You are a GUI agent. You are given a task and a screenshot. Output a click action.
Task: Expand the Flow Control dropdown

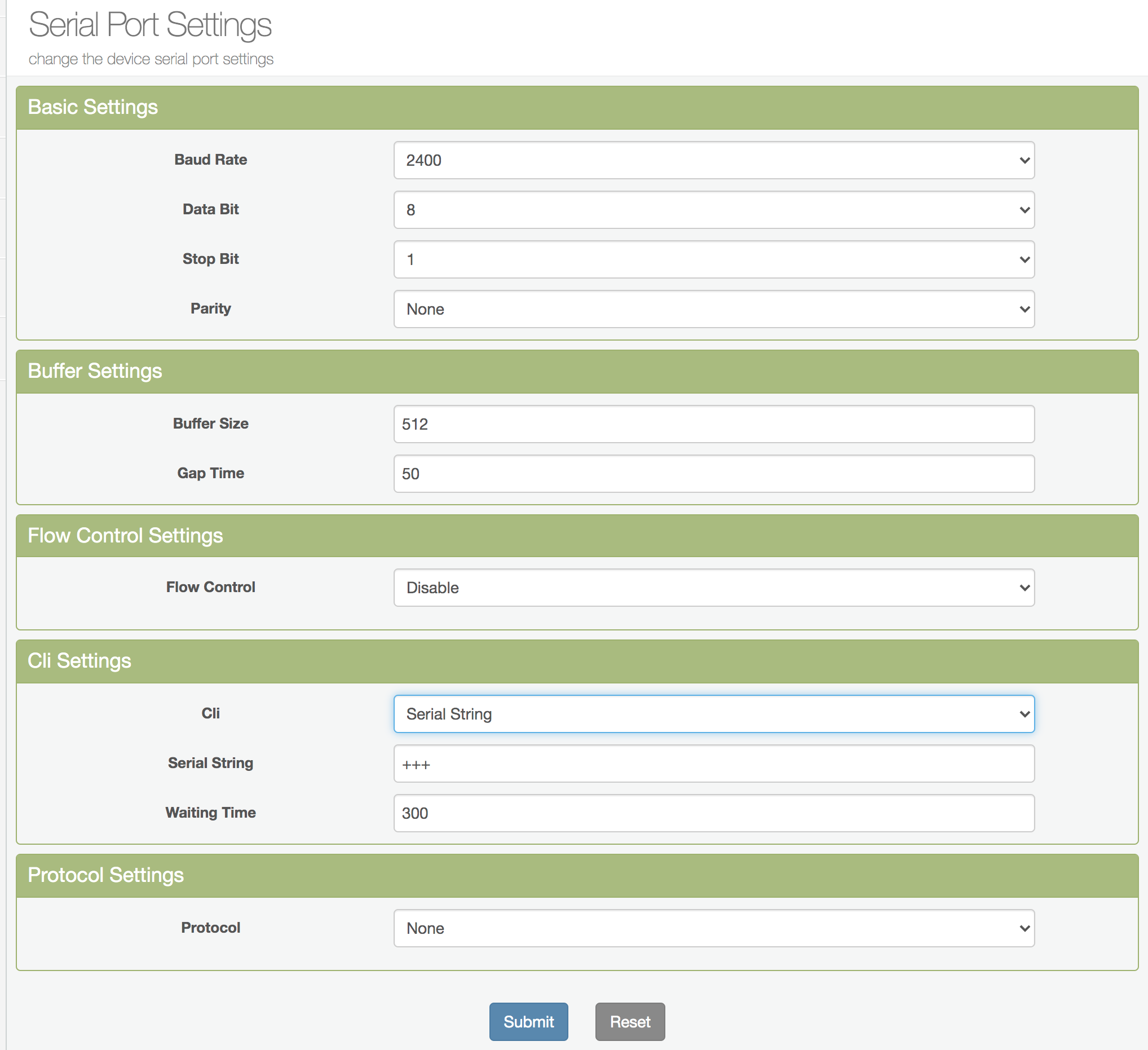pos(713,587)
